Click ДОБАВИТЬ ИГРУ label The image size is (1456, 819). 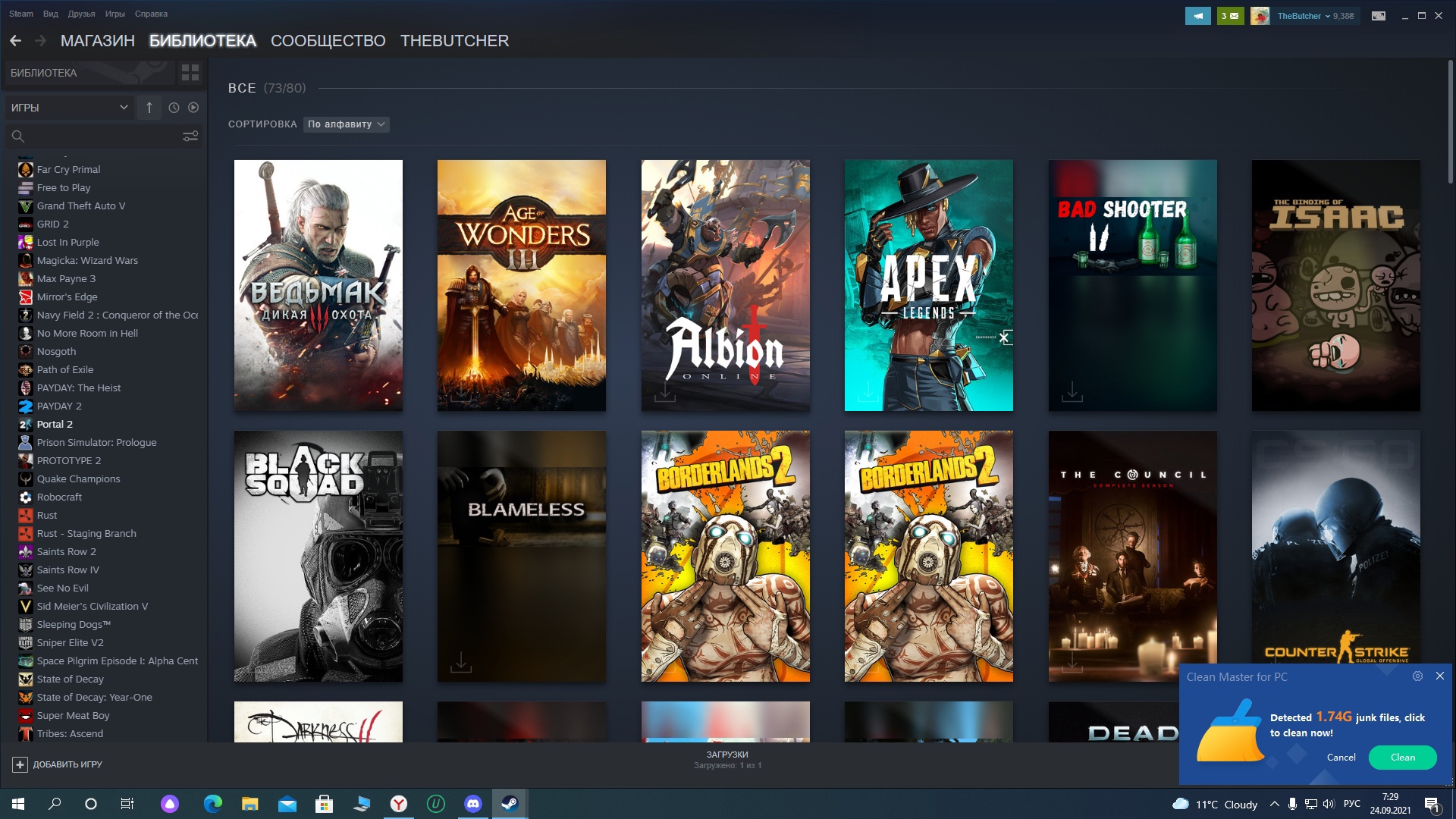click(x=67, y=764)
